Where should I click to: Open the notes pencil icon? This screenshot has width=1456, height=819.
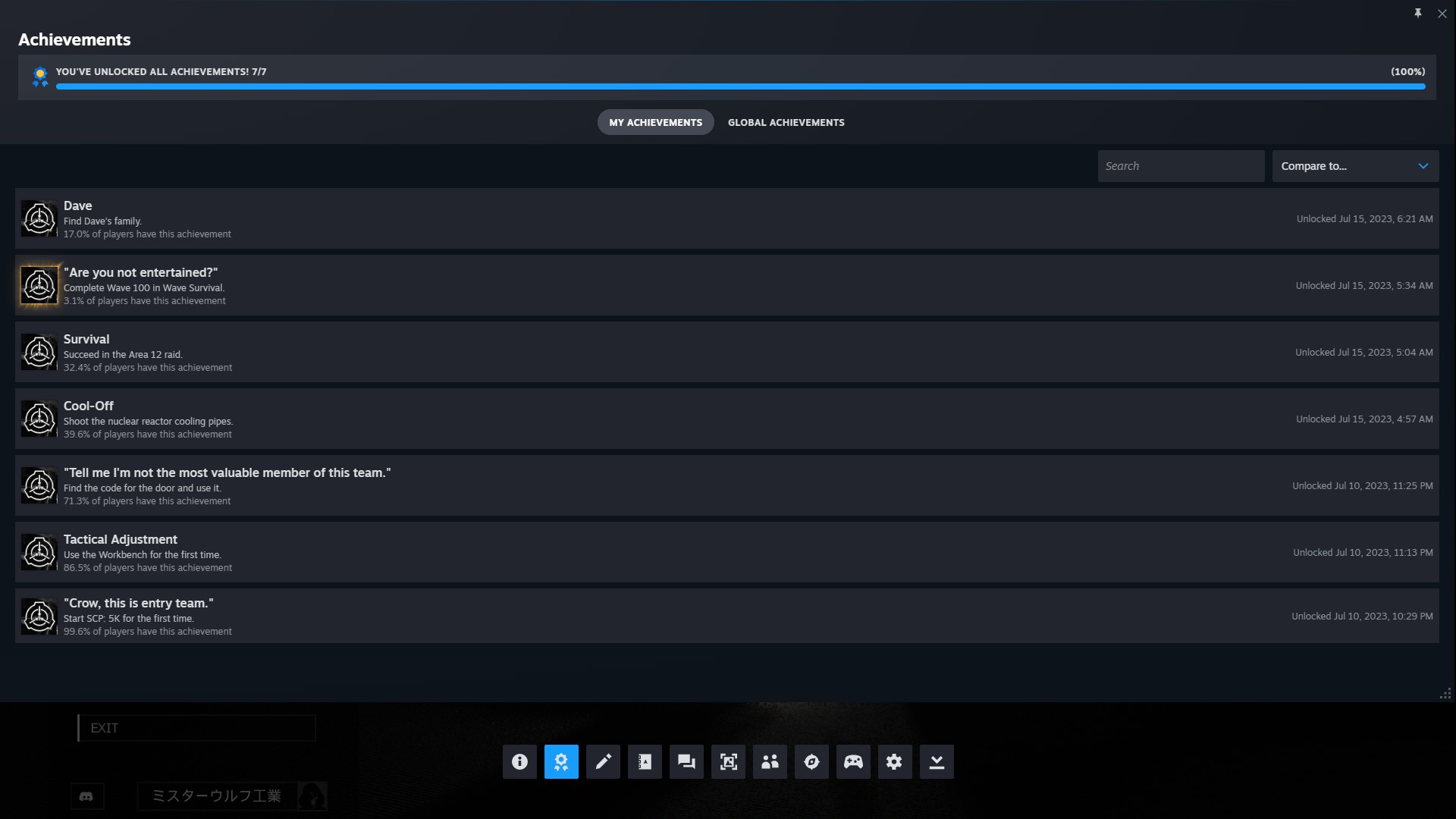603,761
